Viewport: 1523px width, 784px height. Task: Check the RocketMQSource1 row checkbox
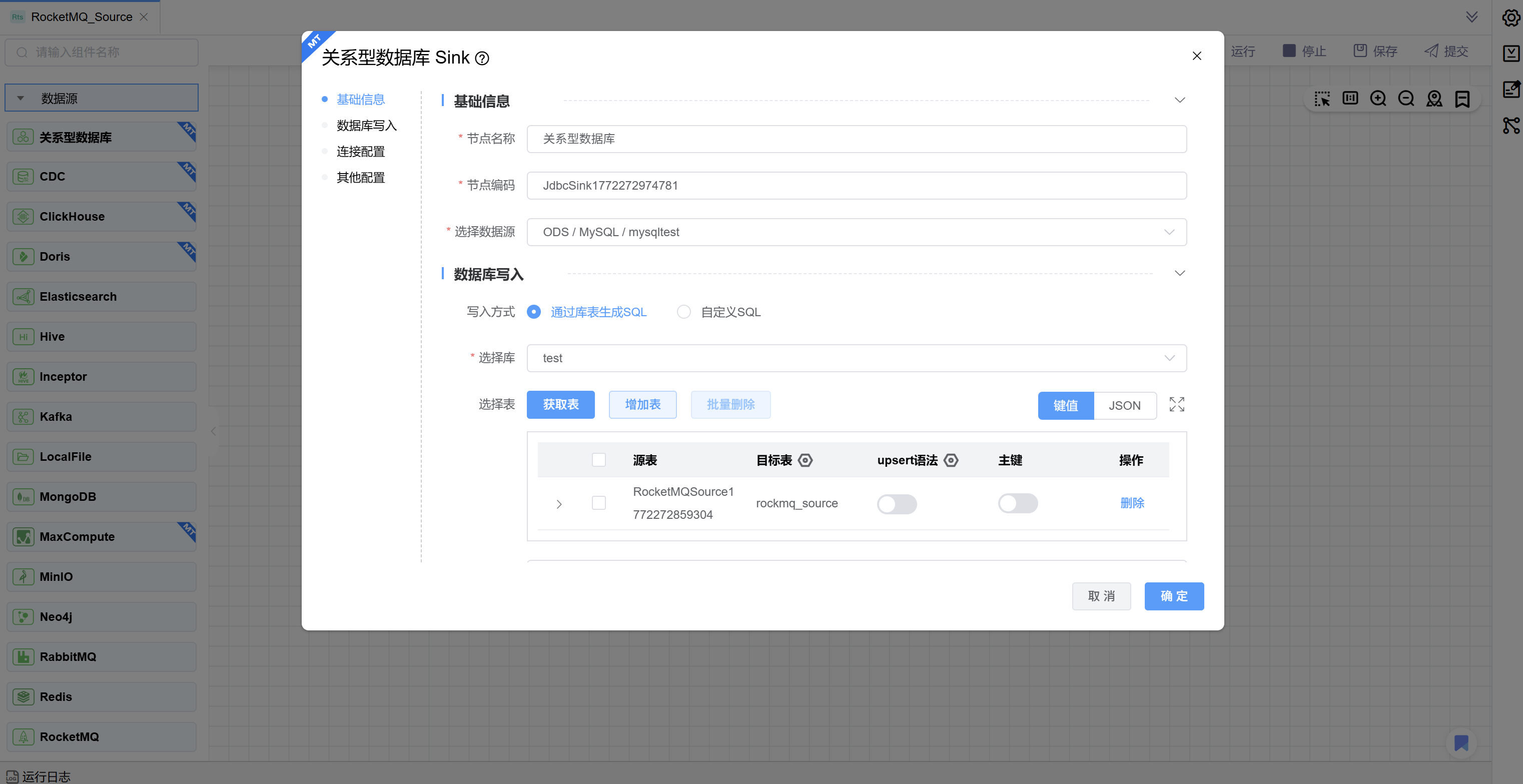coord(598,502)
